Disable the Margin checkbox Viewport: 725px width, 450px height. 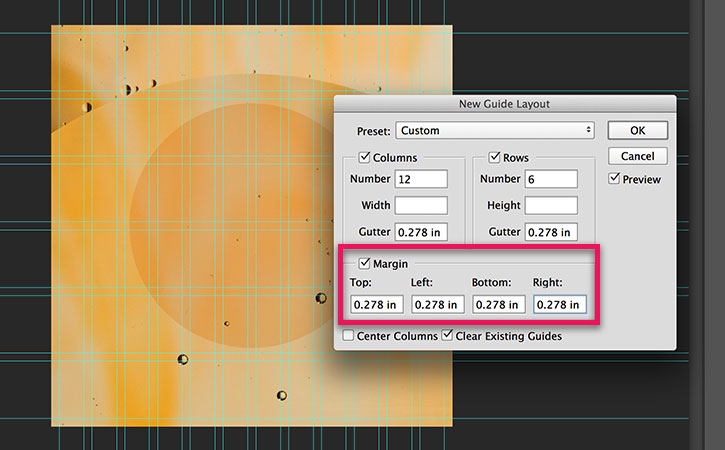tap(364, 263)
